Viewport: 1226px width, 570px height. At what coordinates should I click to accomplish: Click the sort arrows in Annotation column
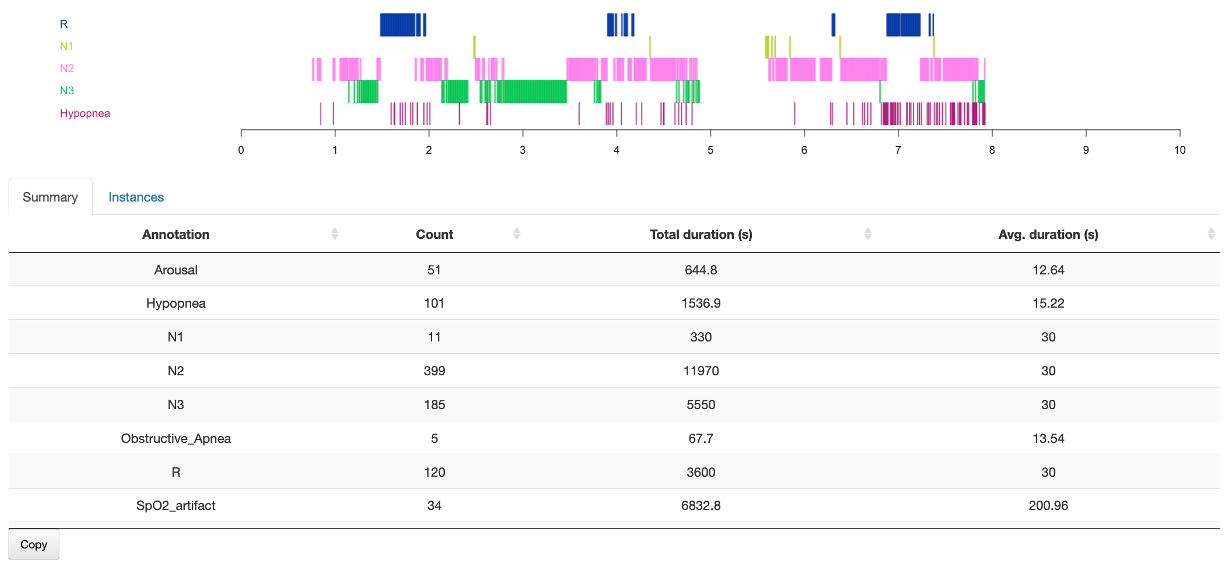click(x=335, y=234)
